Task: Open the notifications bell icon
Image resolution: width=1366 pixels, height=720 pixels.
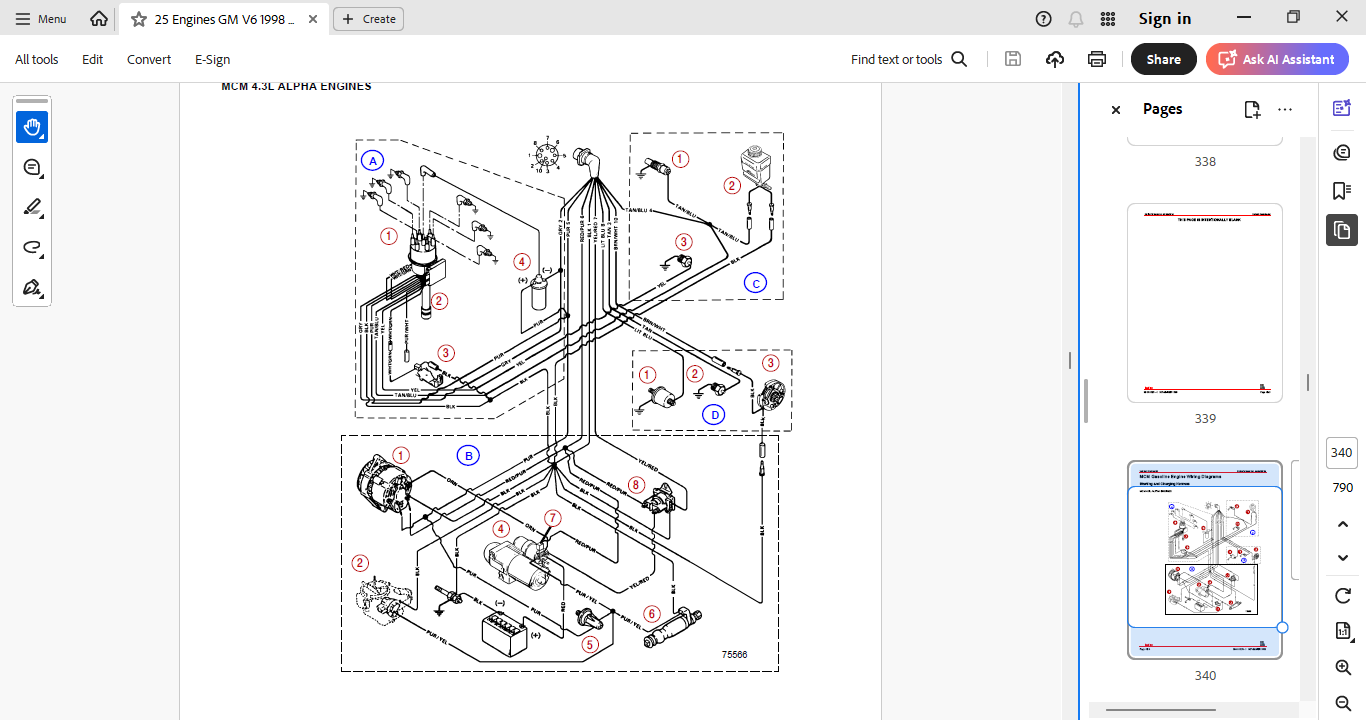Action: click(x=1076, y=19)
